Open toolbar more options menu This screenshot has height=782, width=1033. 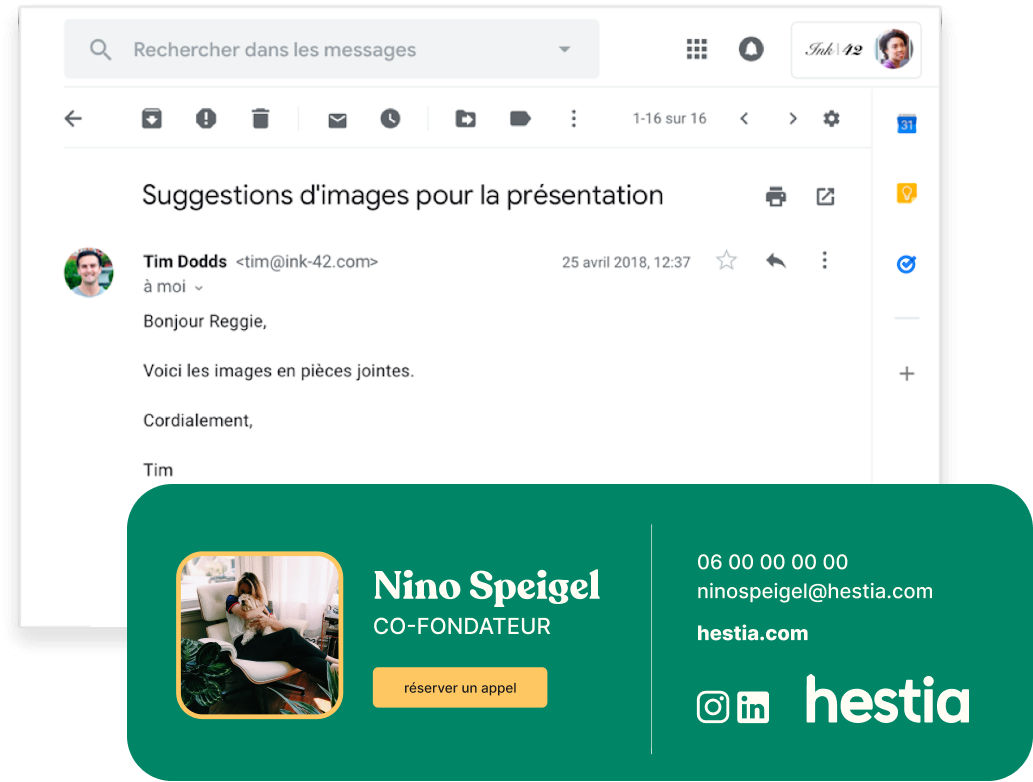pyautogui.click(x=574, y=119)
